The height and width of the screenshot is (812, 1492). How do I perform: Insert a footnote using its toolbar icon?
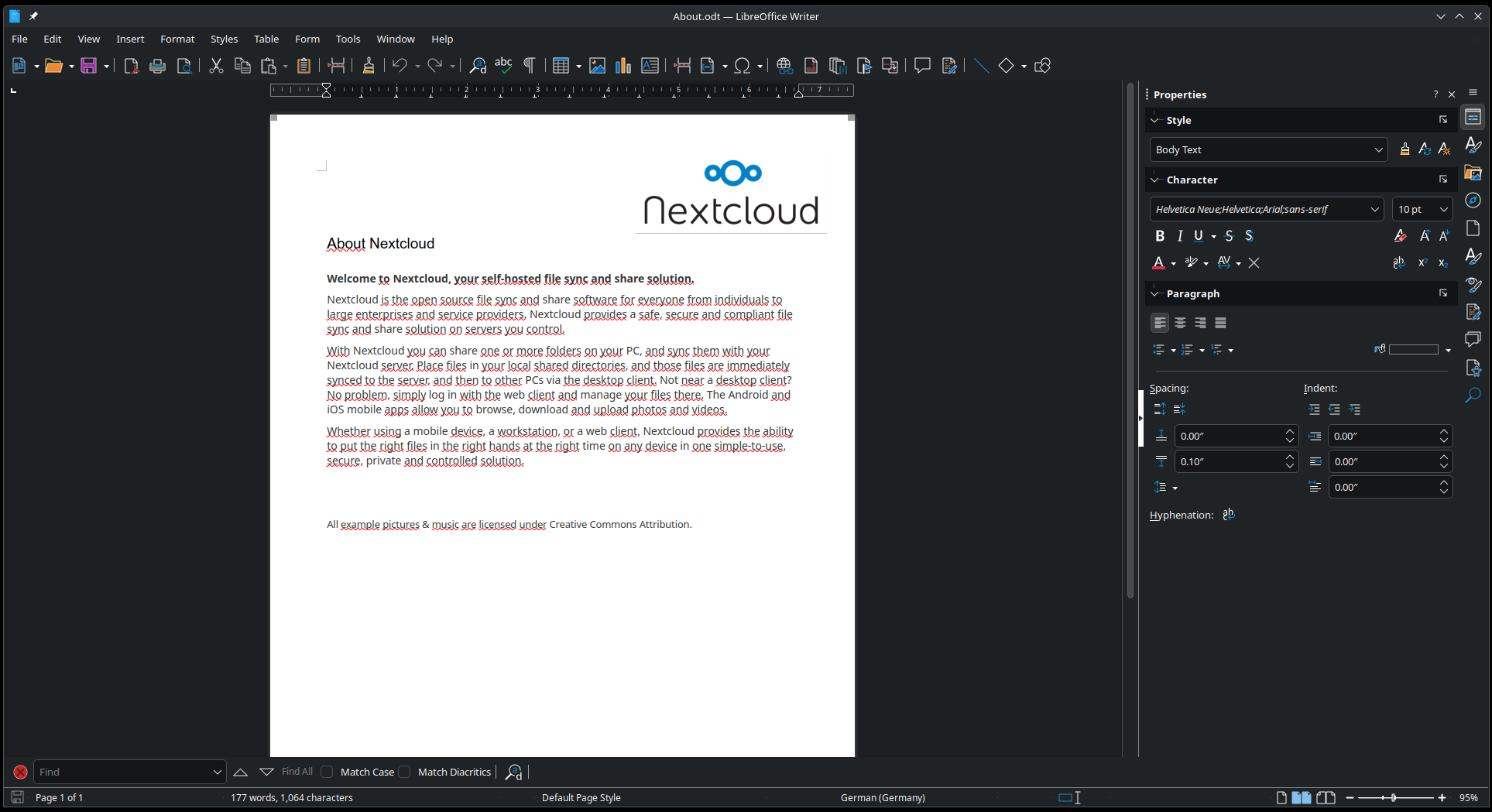[x=811, y=66]
